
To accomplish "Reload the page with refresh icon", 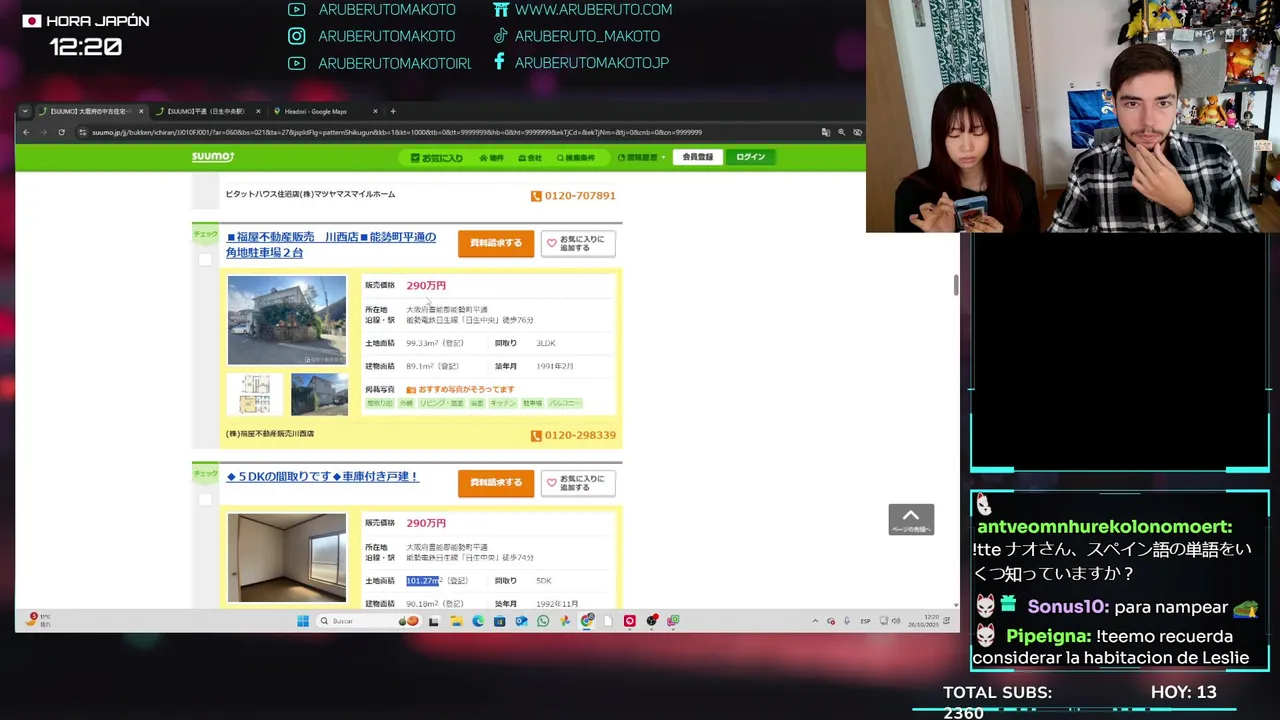I will click(x=61, y=132).
